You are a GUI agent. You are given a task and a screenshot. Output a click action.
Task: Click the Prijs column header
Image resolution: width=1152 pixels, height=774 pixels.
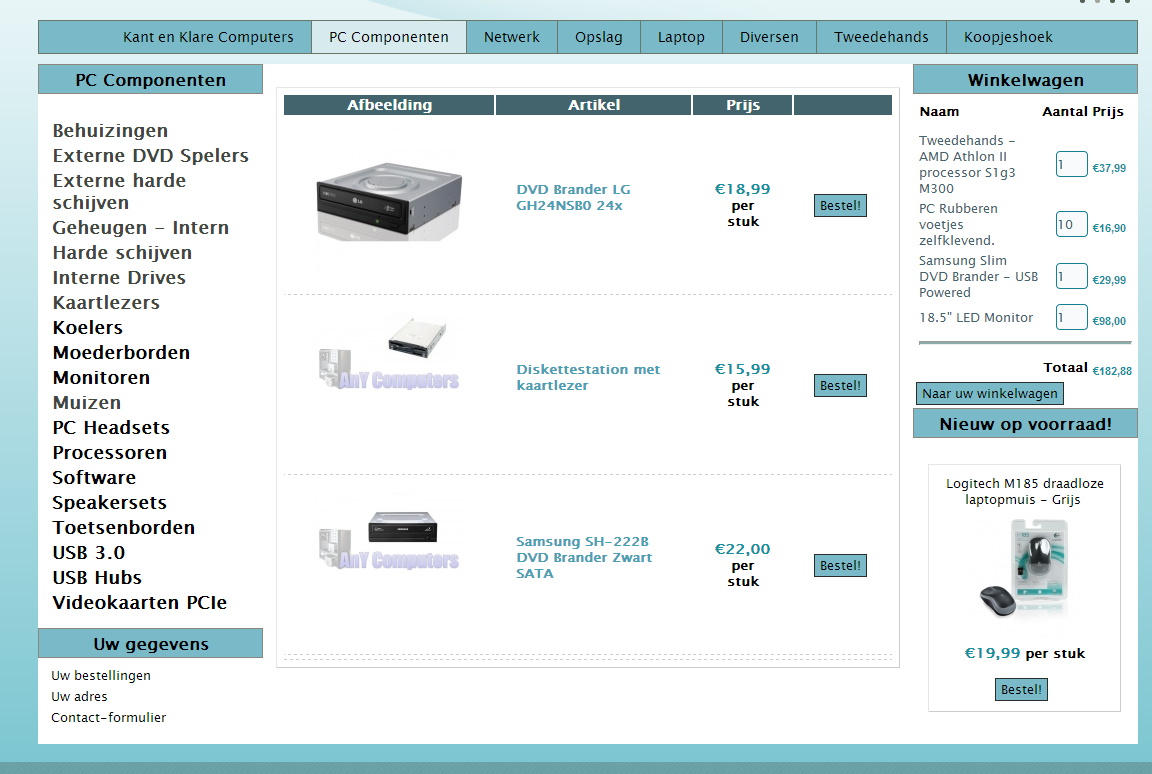tap(743, 105)
